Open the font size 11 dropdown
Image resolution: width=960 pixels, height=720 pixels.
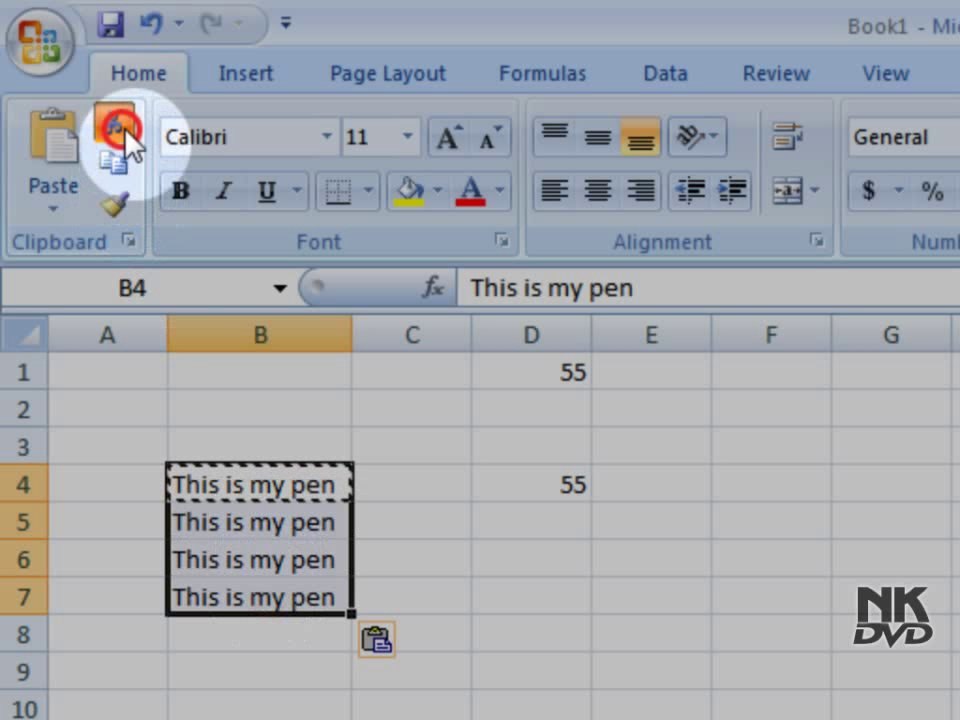coord(407,136)
